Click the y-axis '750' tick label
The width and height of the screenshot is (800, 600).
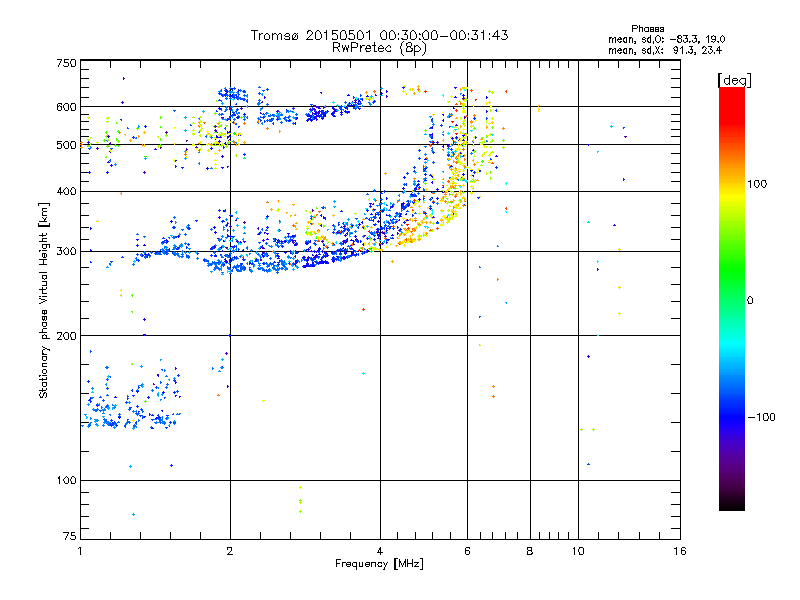coord(66,63)
